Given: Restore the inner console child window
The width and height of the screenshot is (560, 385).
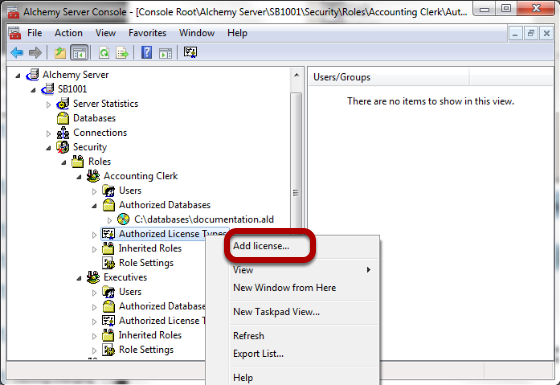Looking at the screenshot, I should pos(531,34).
